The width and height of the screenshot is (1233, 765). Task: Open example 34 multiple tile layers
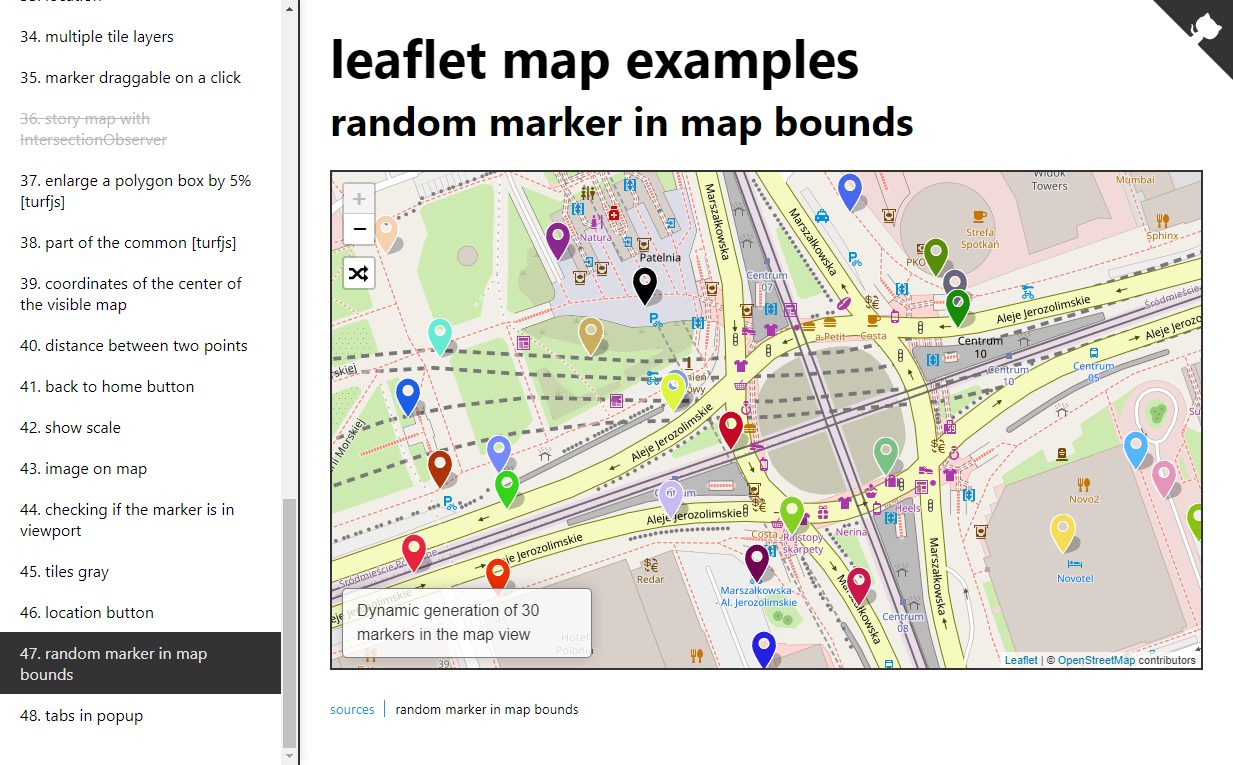point(97,37)
